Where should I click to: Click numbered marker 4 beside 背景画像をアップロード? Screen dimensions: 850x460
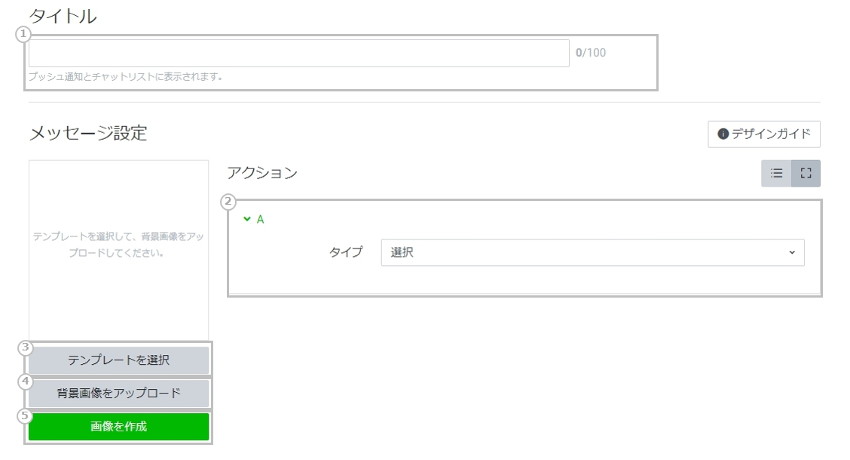[26, 381]
